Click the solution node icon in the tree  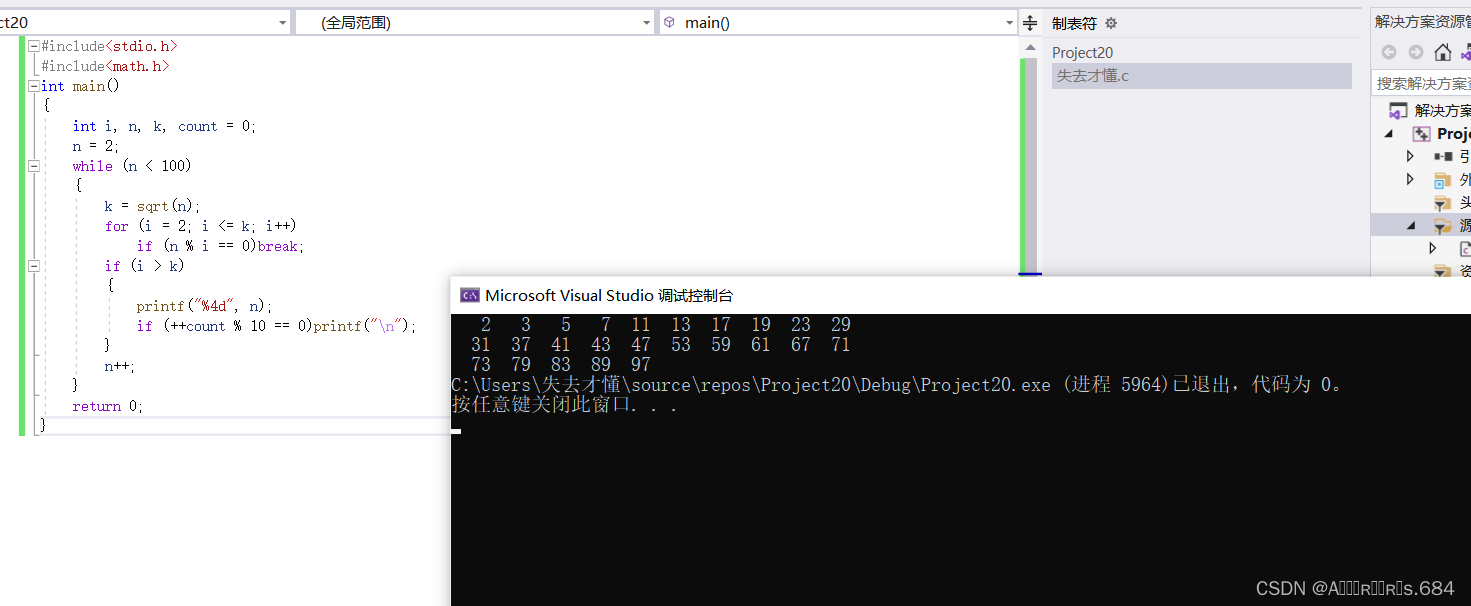(1397, 111)
